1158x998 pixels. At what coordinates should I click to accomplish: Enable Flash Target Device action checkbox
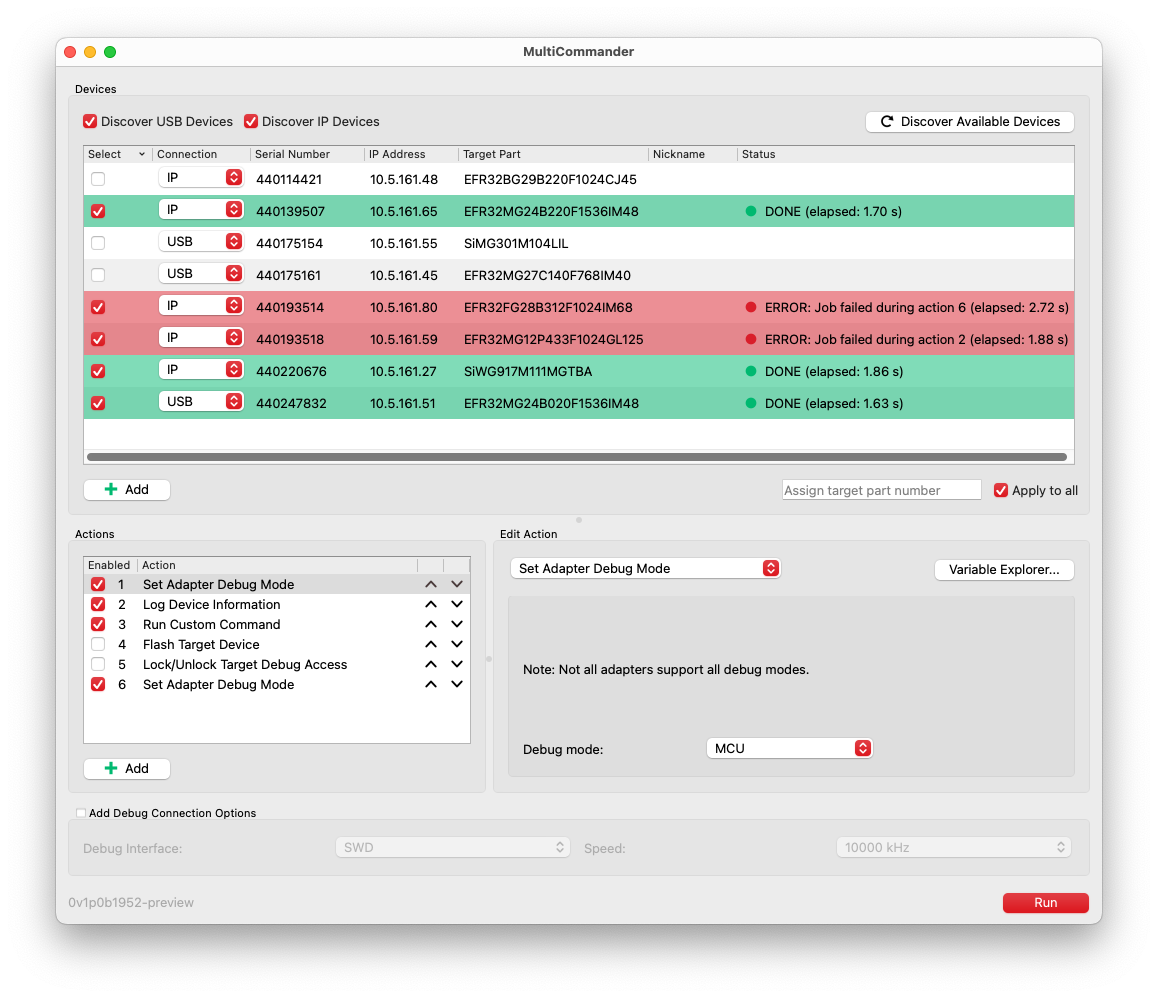98,645
